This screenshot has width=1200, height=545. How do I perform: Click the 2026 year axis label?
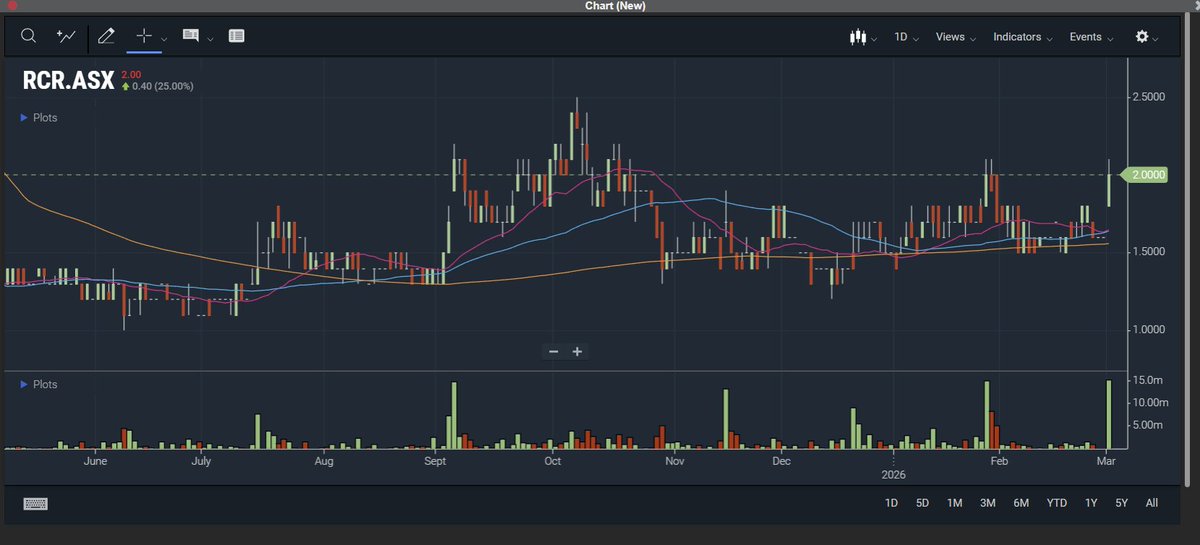click(891, 476)
